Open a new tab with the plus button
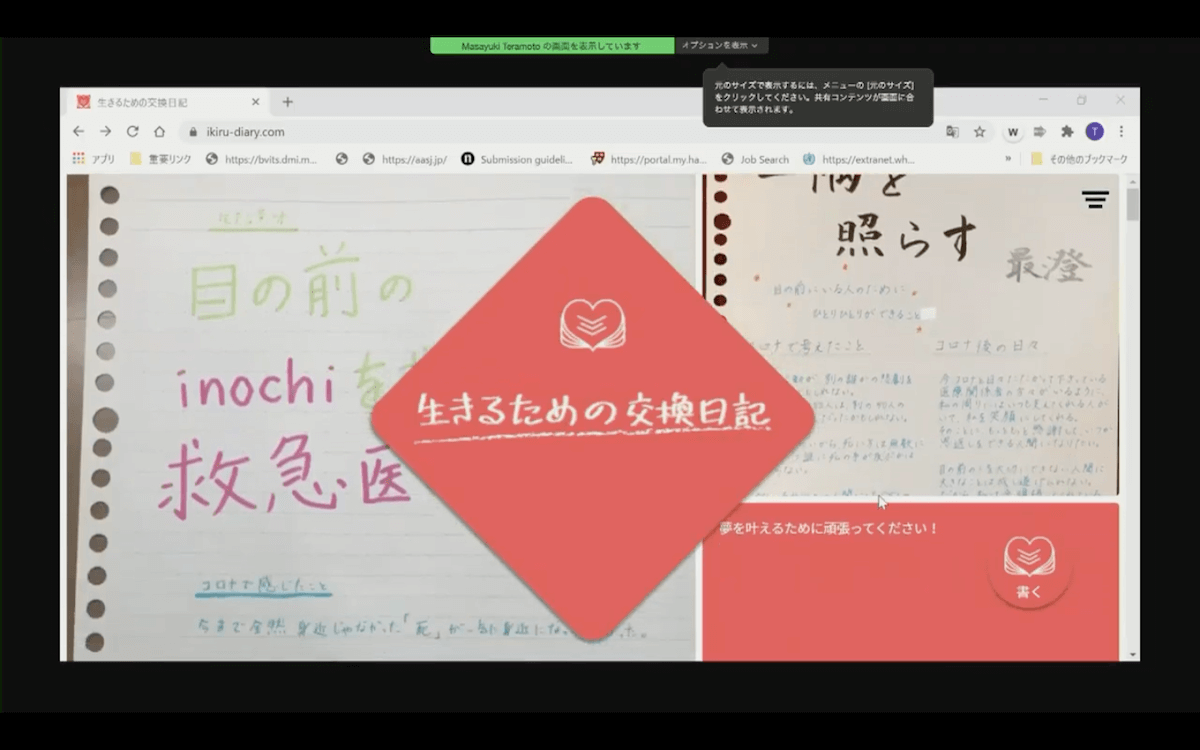 (287, 102)
